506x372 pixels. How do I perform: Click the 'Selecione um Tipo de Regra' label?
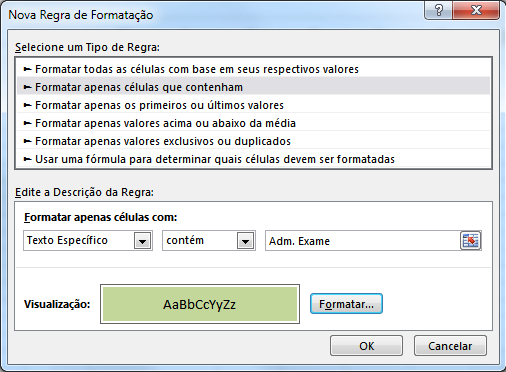[87, 47]
